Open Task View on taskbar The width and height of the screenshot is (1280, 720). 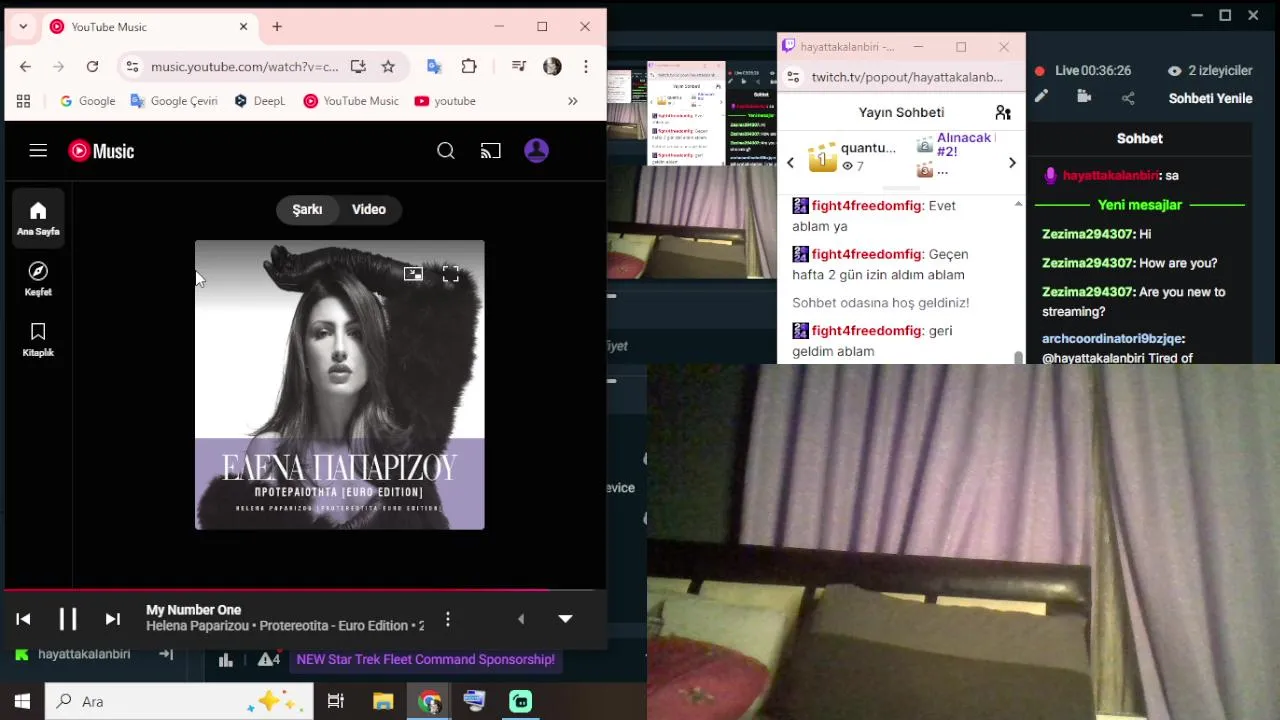pyautogui.click(x=336, y=701)
